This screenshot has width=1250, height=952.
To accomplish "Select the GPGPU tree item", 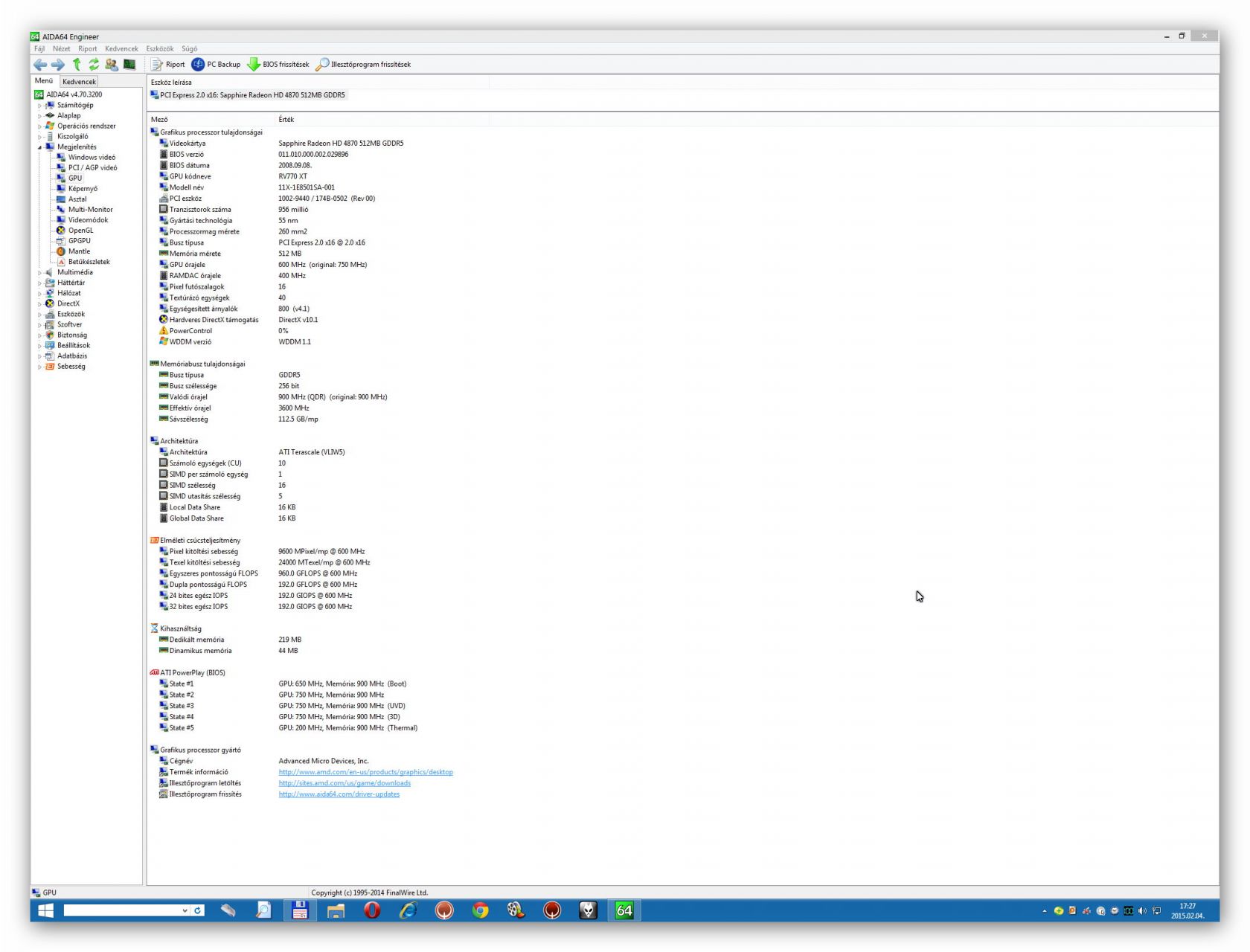I will (74, 241).
